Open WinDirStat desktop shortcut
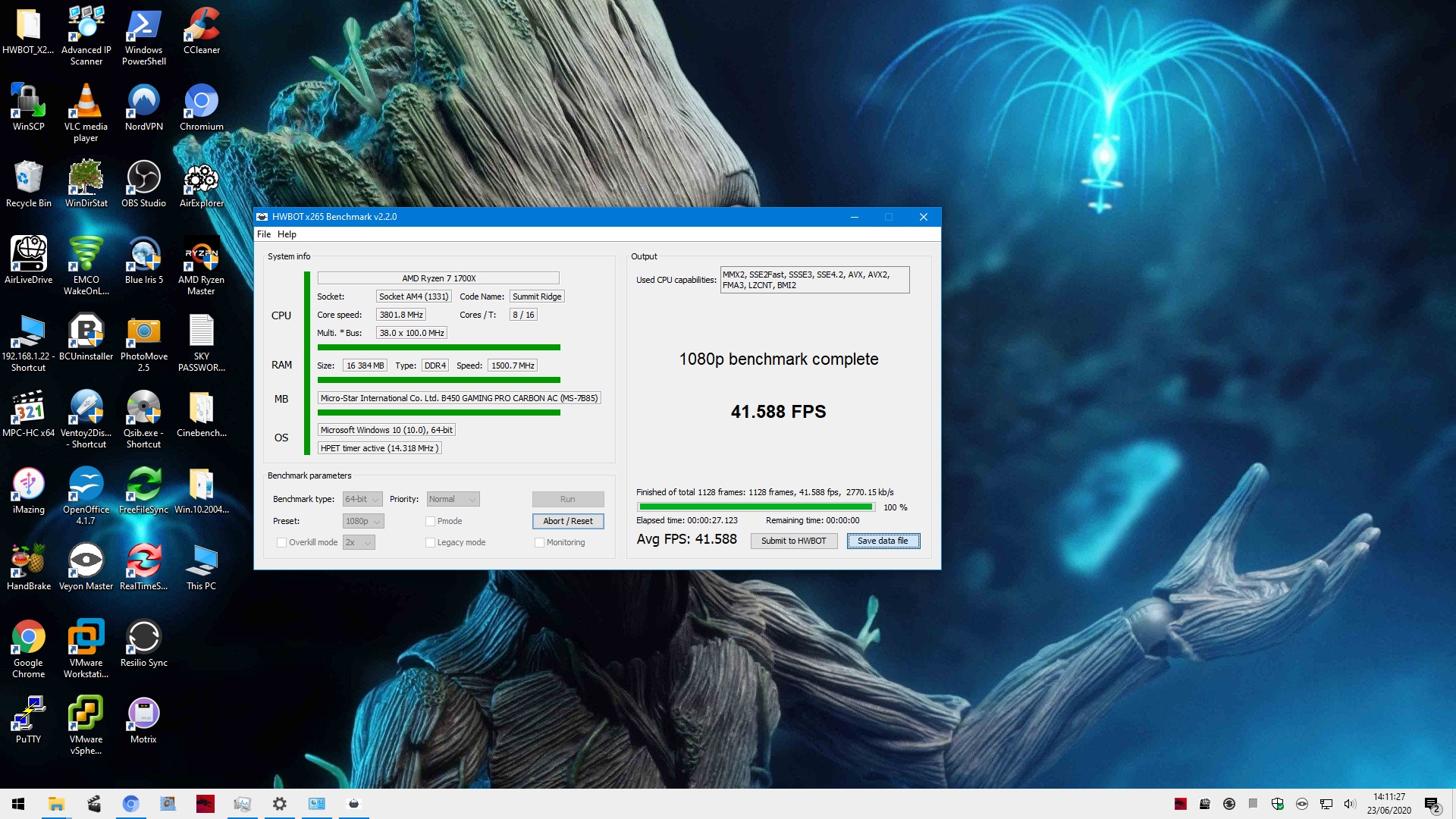 (x=86, y=184)
